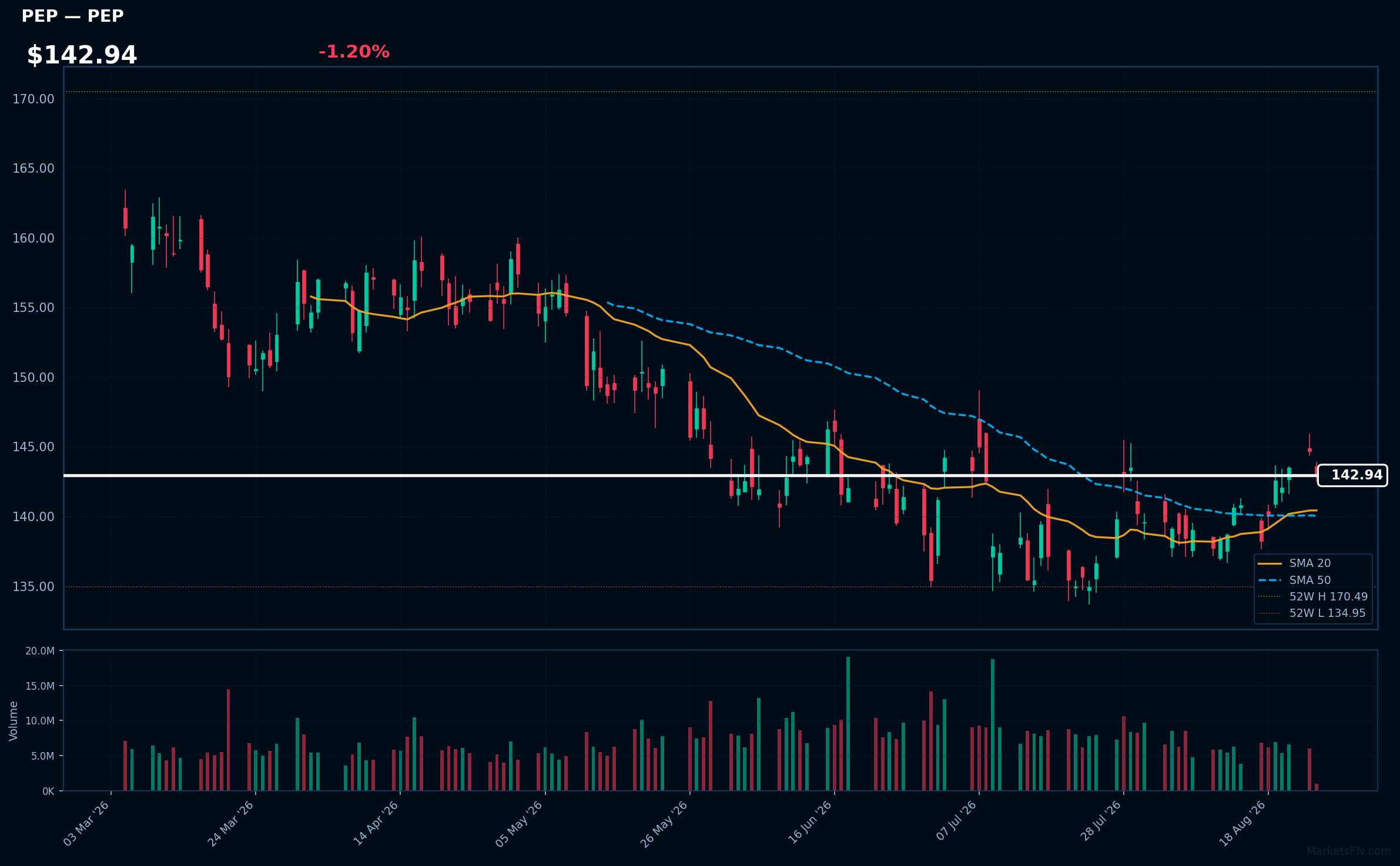1400x866 pixels.
Task: Click the "165.00" price axis label
Action: coord(34,169)
